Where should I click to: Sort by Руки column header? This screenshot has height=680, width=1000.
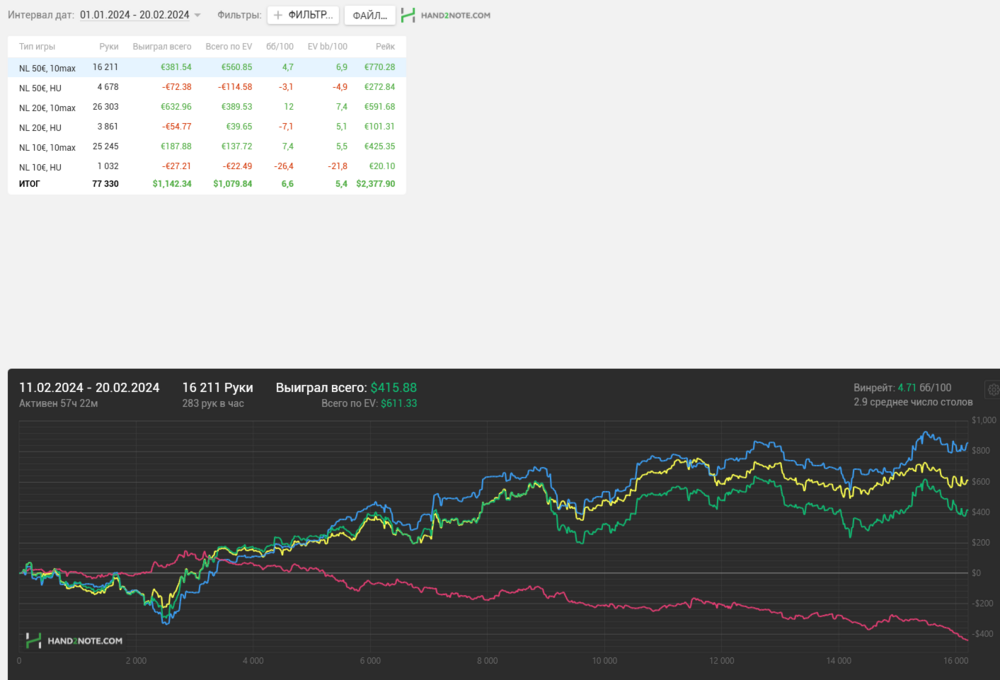click(108, 47)
